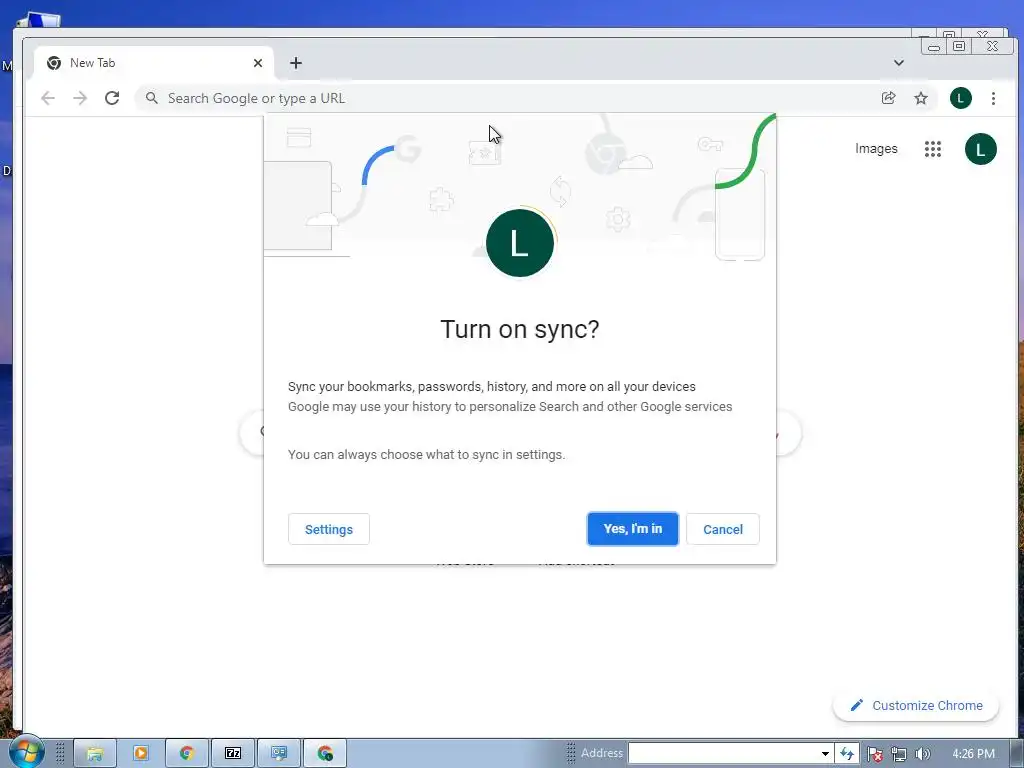The height and width of the screenshot is (768, 1024).
Task: Open the clock showing 4:26 PM
Action: click(973, 754)
